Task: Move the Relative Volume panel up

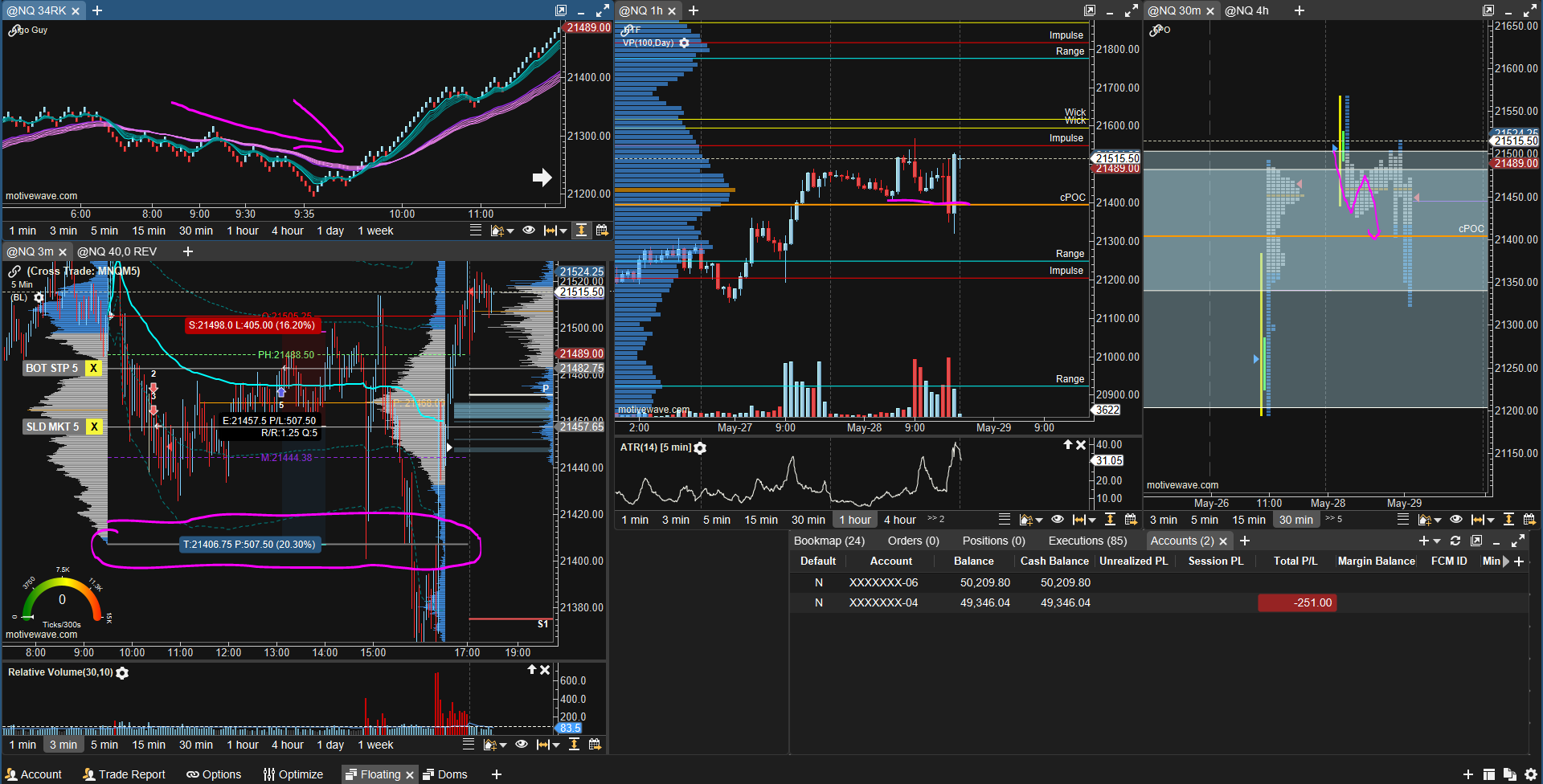Action: tap(531, 670)
